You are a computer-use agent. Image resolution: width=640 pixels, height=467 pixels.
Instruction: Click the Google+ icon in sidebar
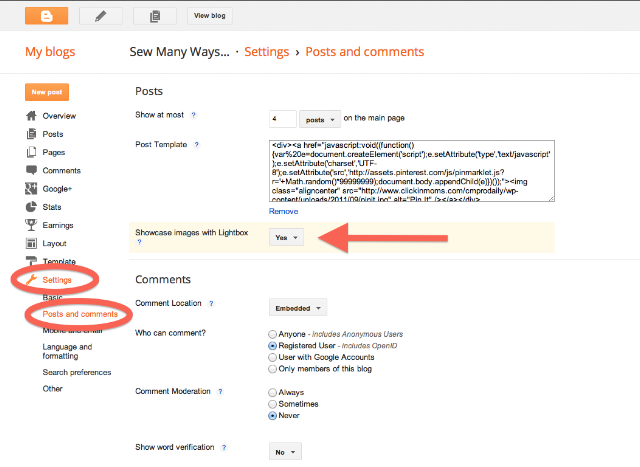31,189
